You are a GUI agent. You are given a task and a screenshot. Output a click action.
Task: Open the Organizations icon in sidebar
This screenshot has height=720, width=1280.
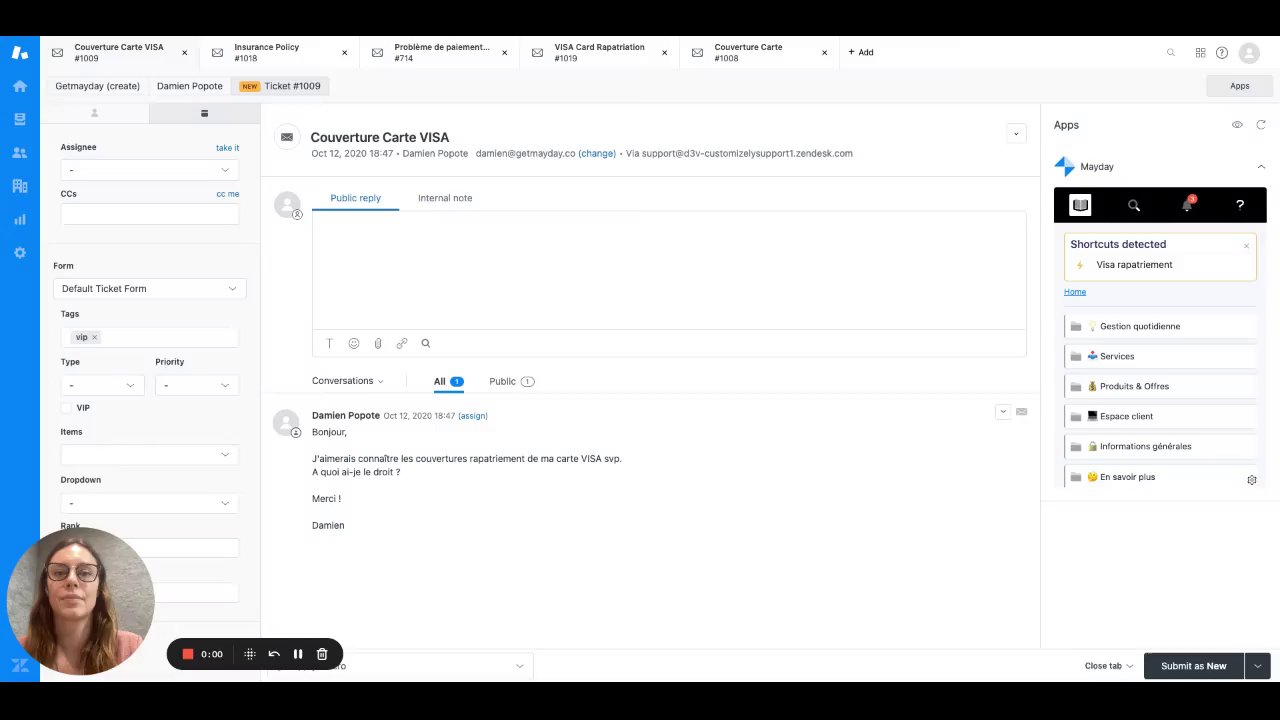(x=20, y=186)
